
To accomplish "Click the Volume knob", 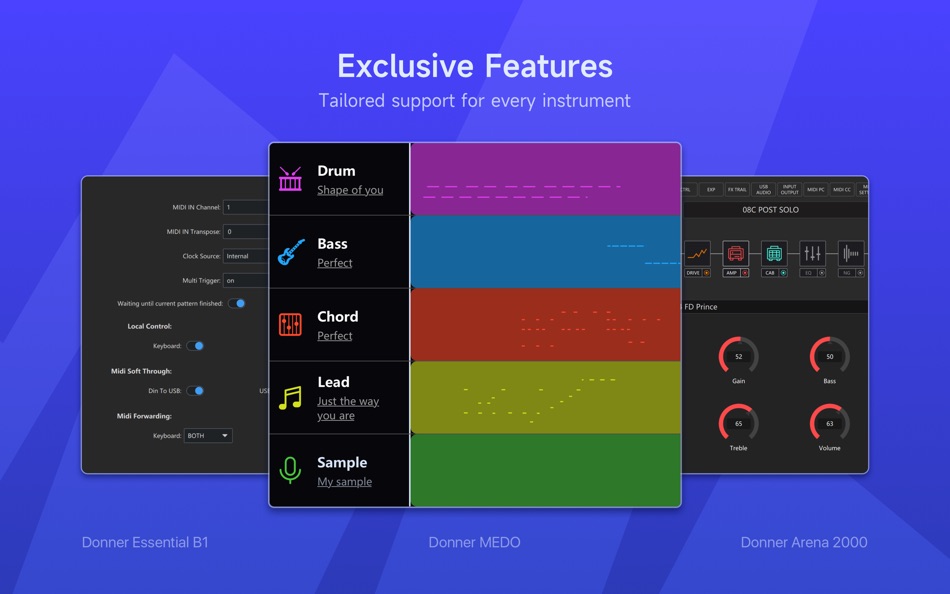I will (829, 423).
